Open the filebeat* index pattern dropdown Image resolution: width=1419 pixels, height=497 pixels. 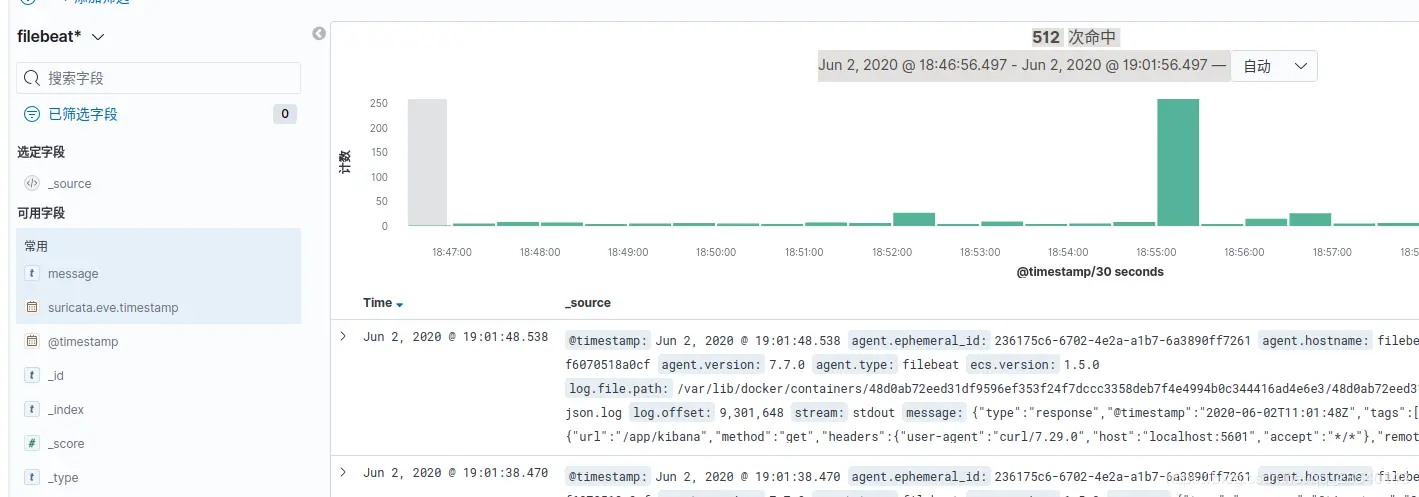[x=61, y=36]
